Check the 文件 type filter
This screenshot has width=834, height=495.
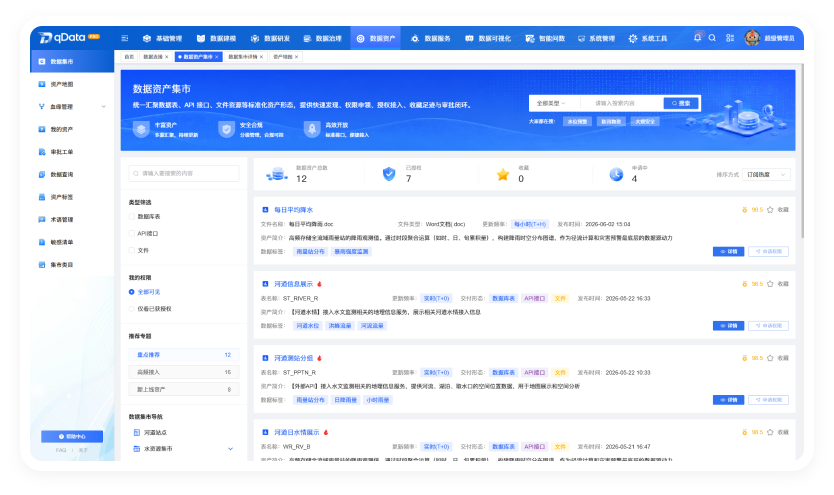(132, 250)
